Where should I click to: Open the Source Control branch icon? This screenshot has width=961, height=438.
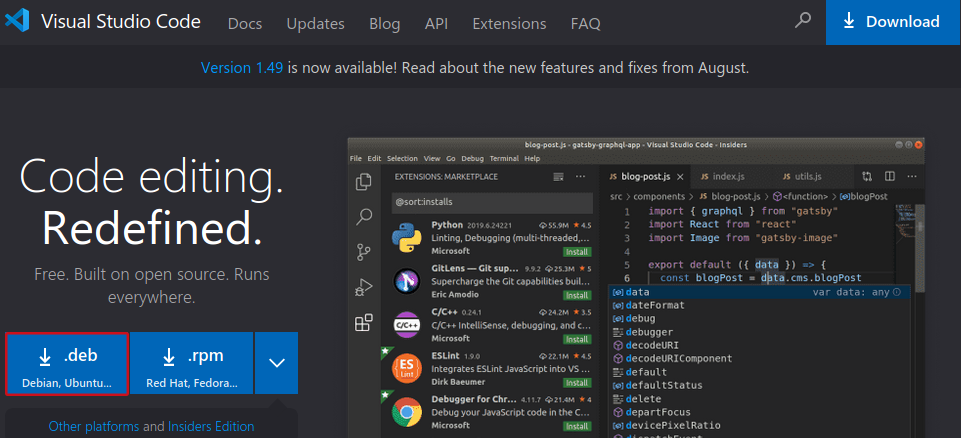tap(364, 252)
